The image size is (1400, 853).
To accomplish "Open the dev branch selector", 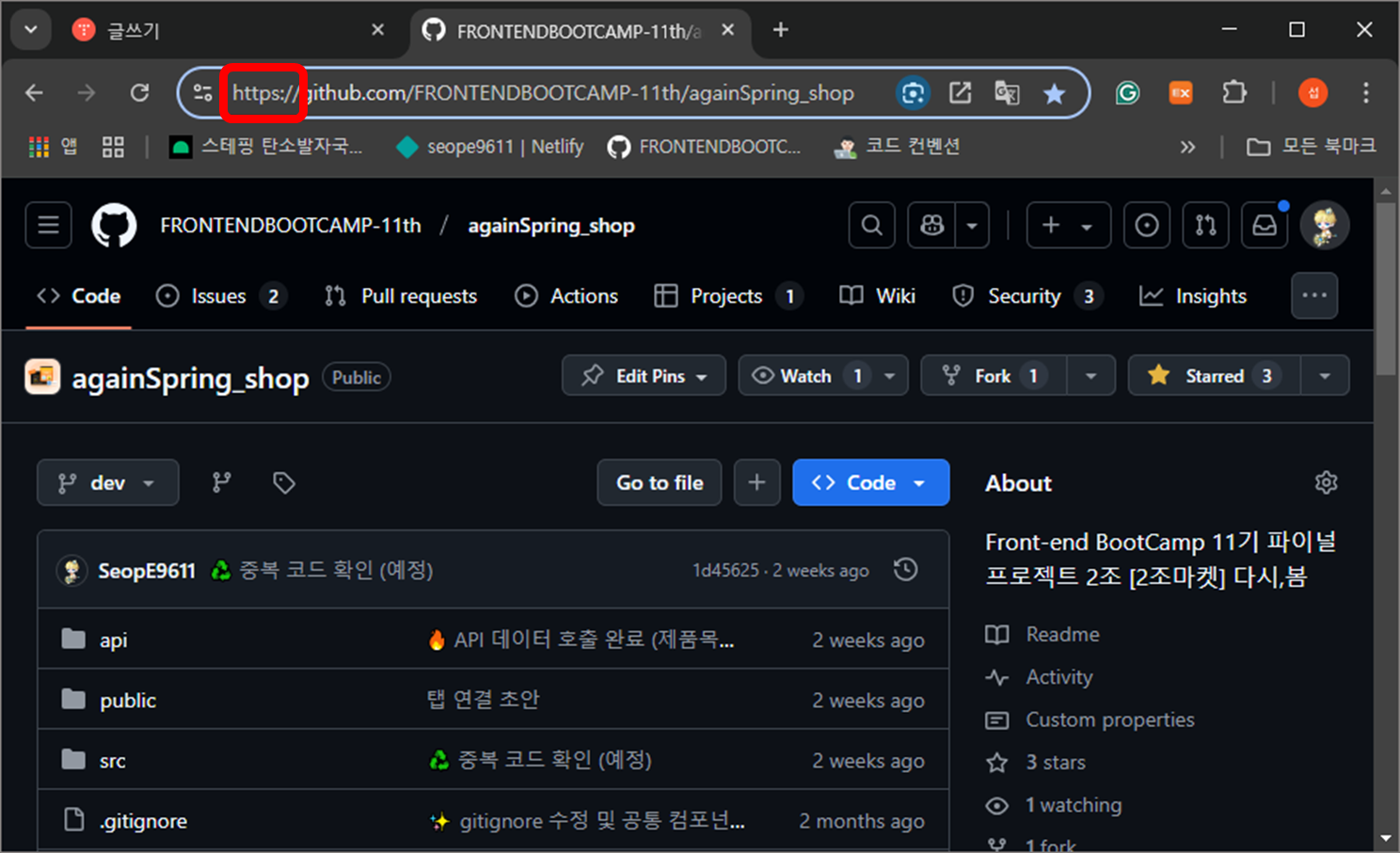I will (108, 482).
